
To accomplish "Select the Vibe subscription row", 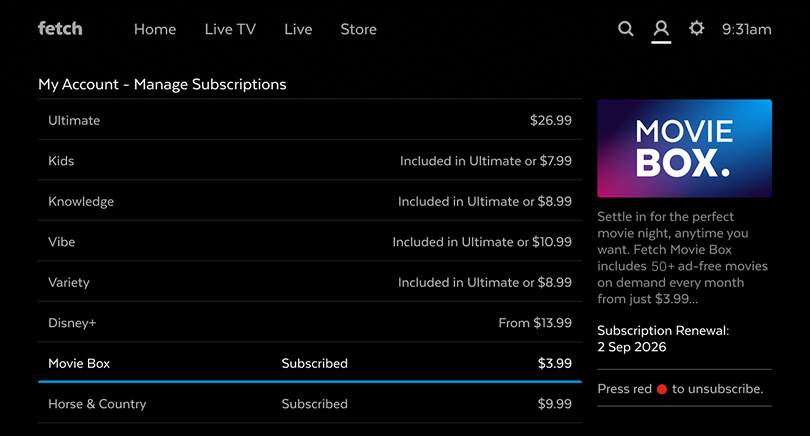I will [310, 242].
